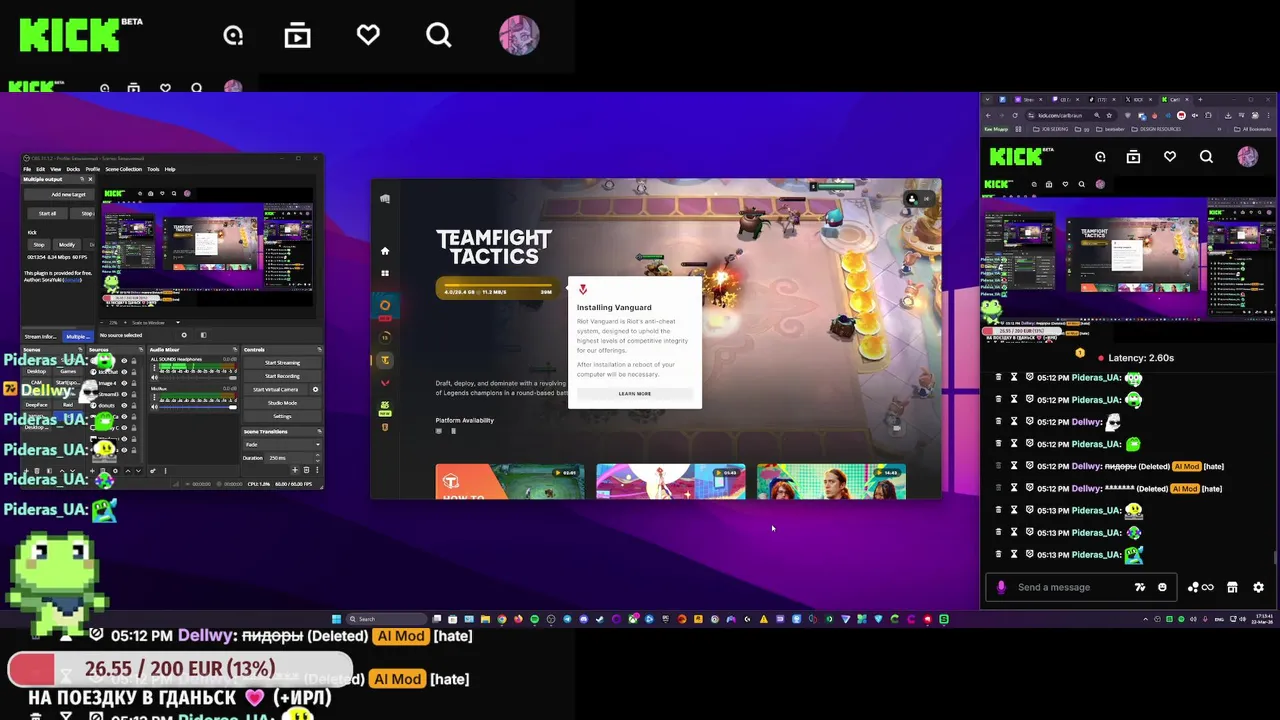Screen dimensions: 1280x720
Task: Click 'Studio Mode' in OBS Controls
Action: (x=282, y=403)
